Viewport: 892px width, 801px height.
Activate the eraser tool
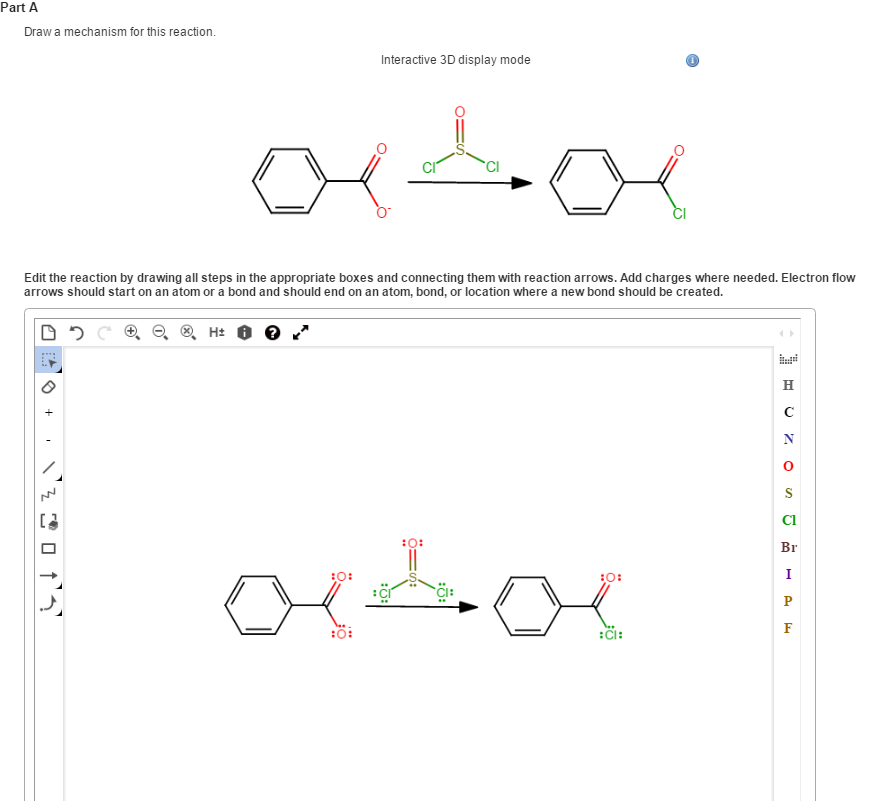(x=48, y=386)
